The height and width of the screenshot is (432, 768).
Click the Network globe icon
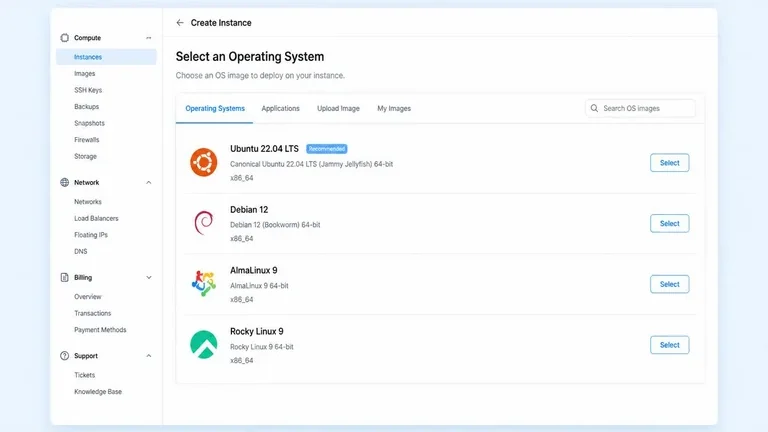click(65, 182)
